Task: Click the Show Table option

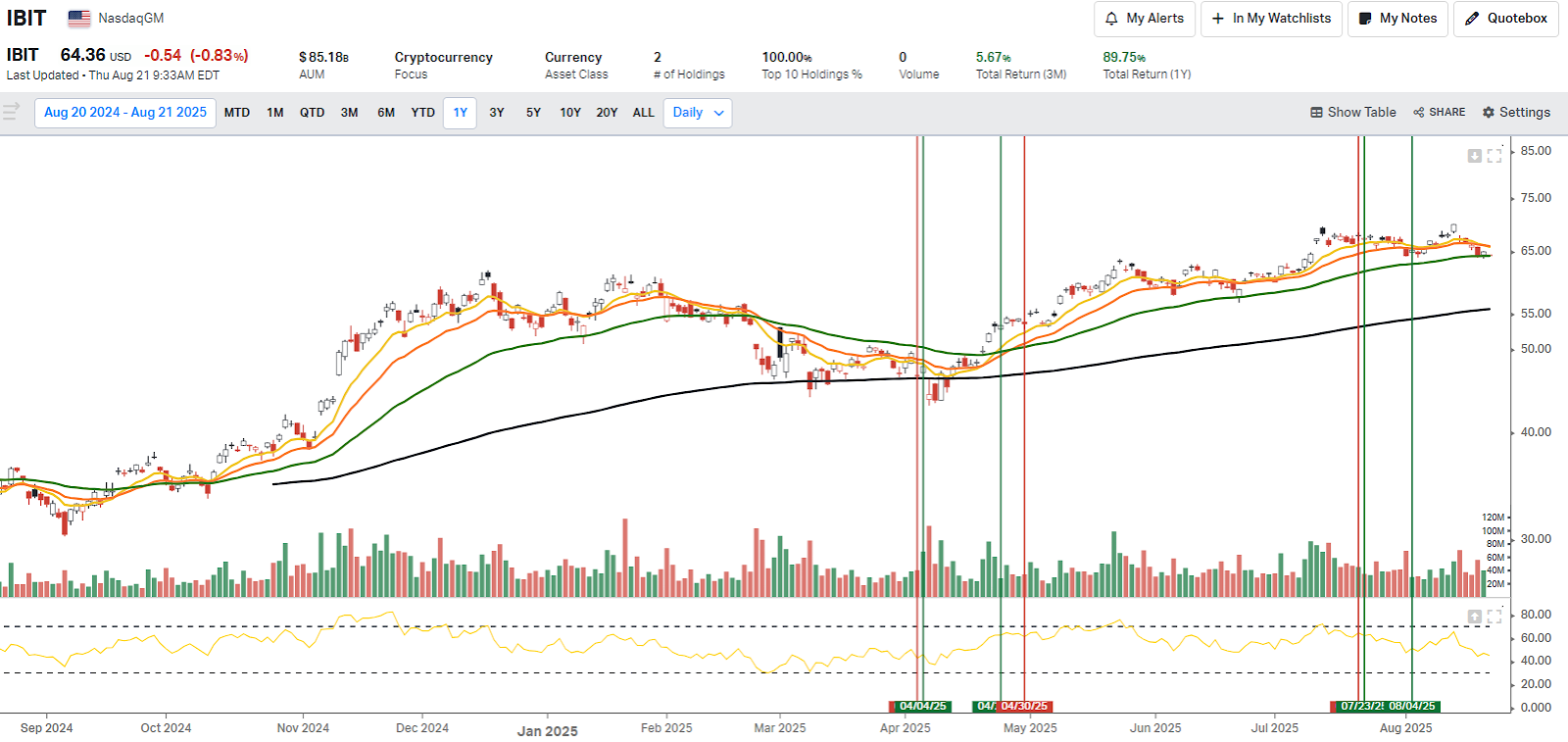Action: (x=1353, y=113)
